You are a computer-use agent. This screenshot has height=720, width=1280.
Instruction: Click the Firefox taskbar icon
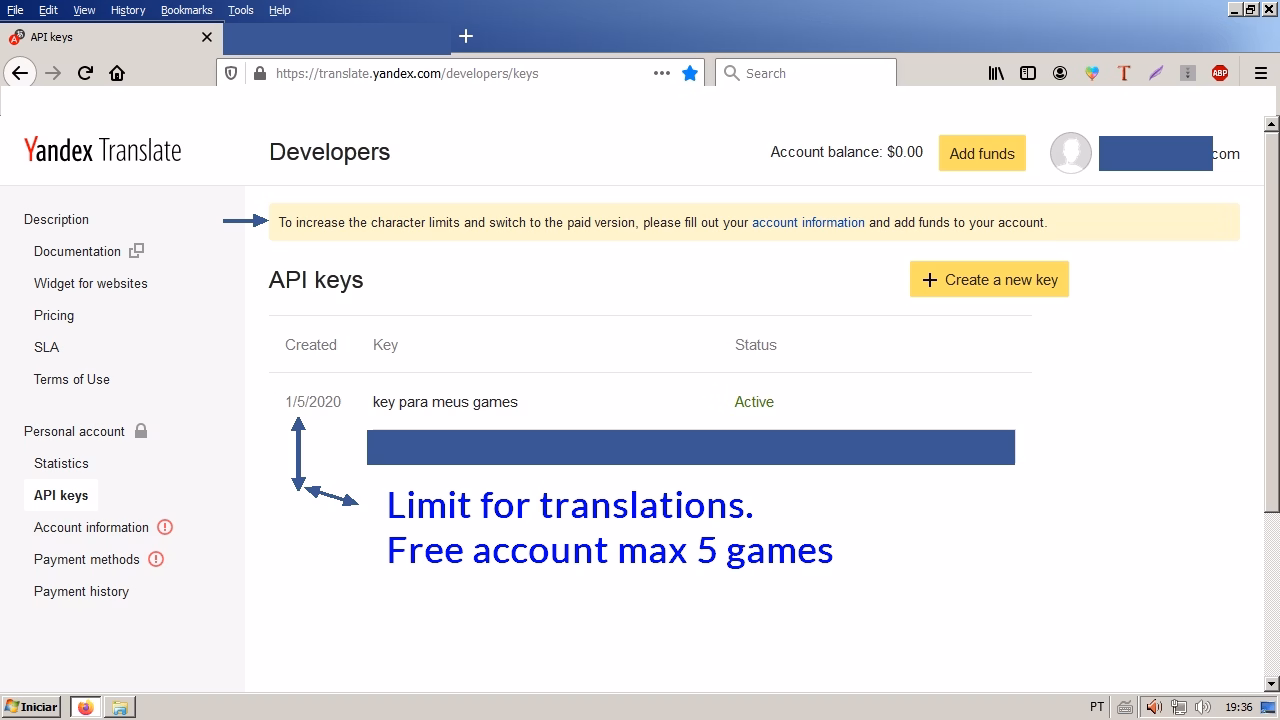click(x=85, y=707)
